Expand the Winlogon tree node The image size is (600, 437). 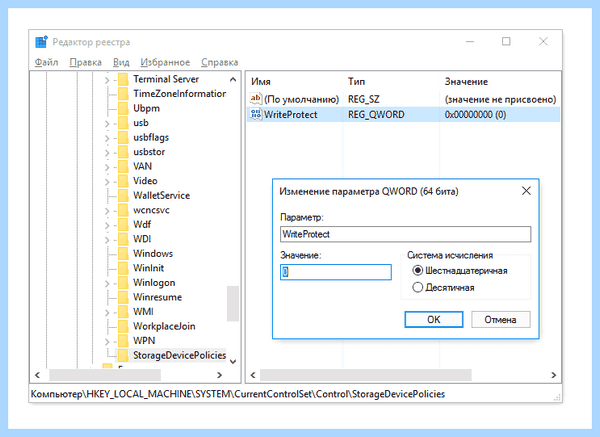(x=107, y=284)
